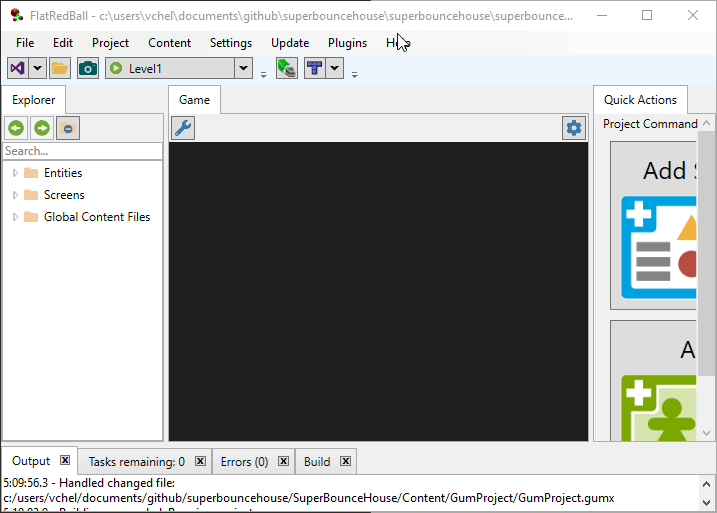Expand the Screens tree node
The image size is (717, 513).
pyautogui.click(x=15, y=195)
